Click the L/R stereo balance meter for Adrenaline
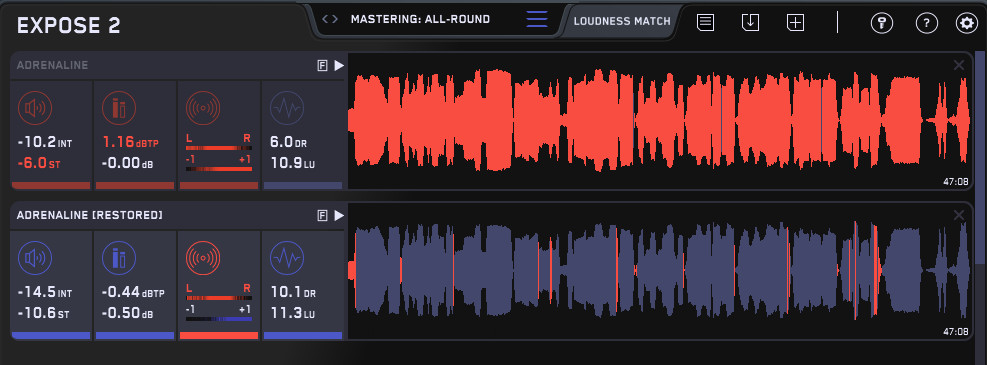Image resolution: width=987 pixels, height=365 pixels. click(x=218, y=143)
